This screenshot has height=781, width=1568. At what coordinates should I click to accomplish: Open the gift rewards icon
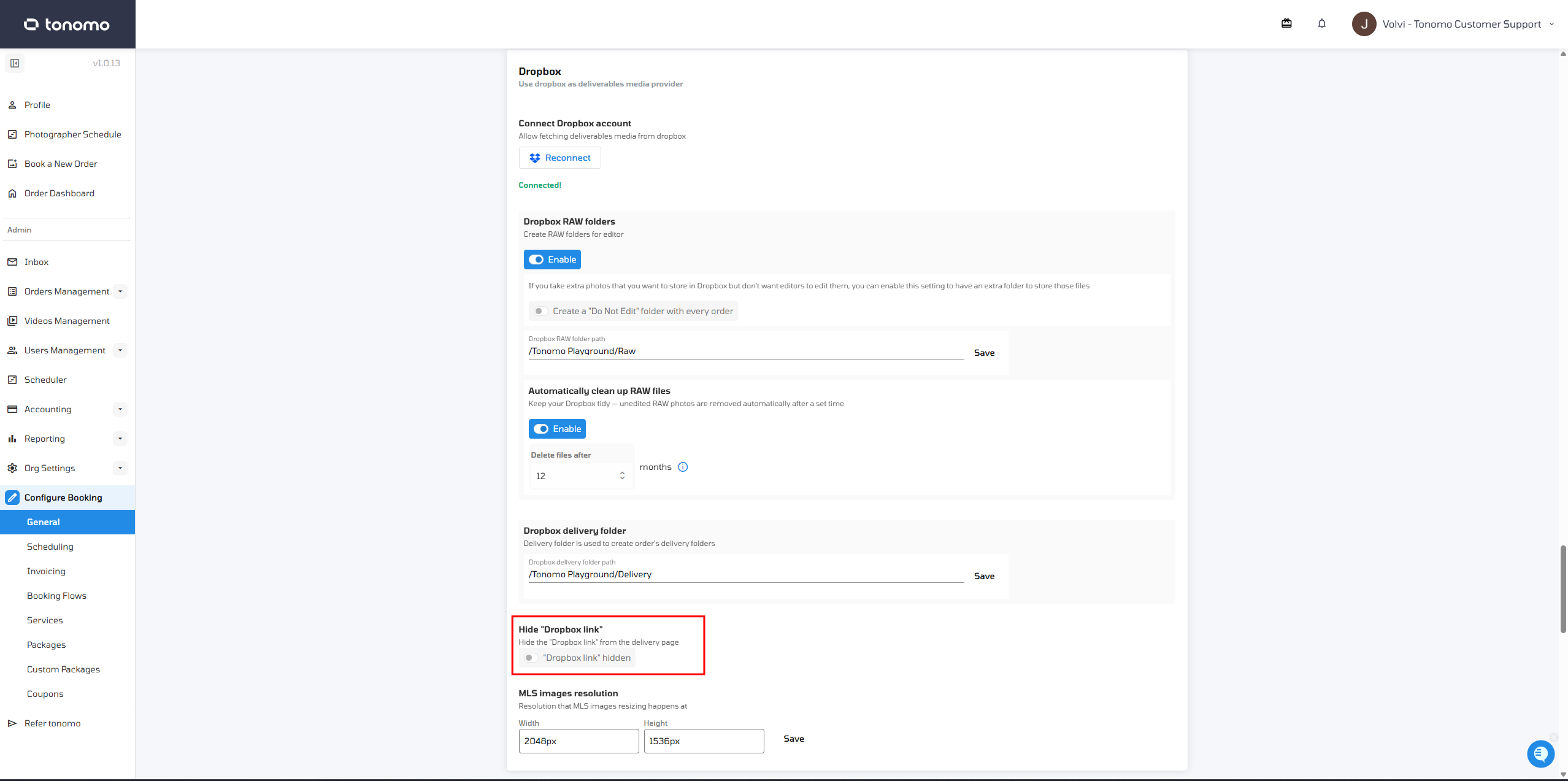pyautogui.click(x=1286, y=23)
